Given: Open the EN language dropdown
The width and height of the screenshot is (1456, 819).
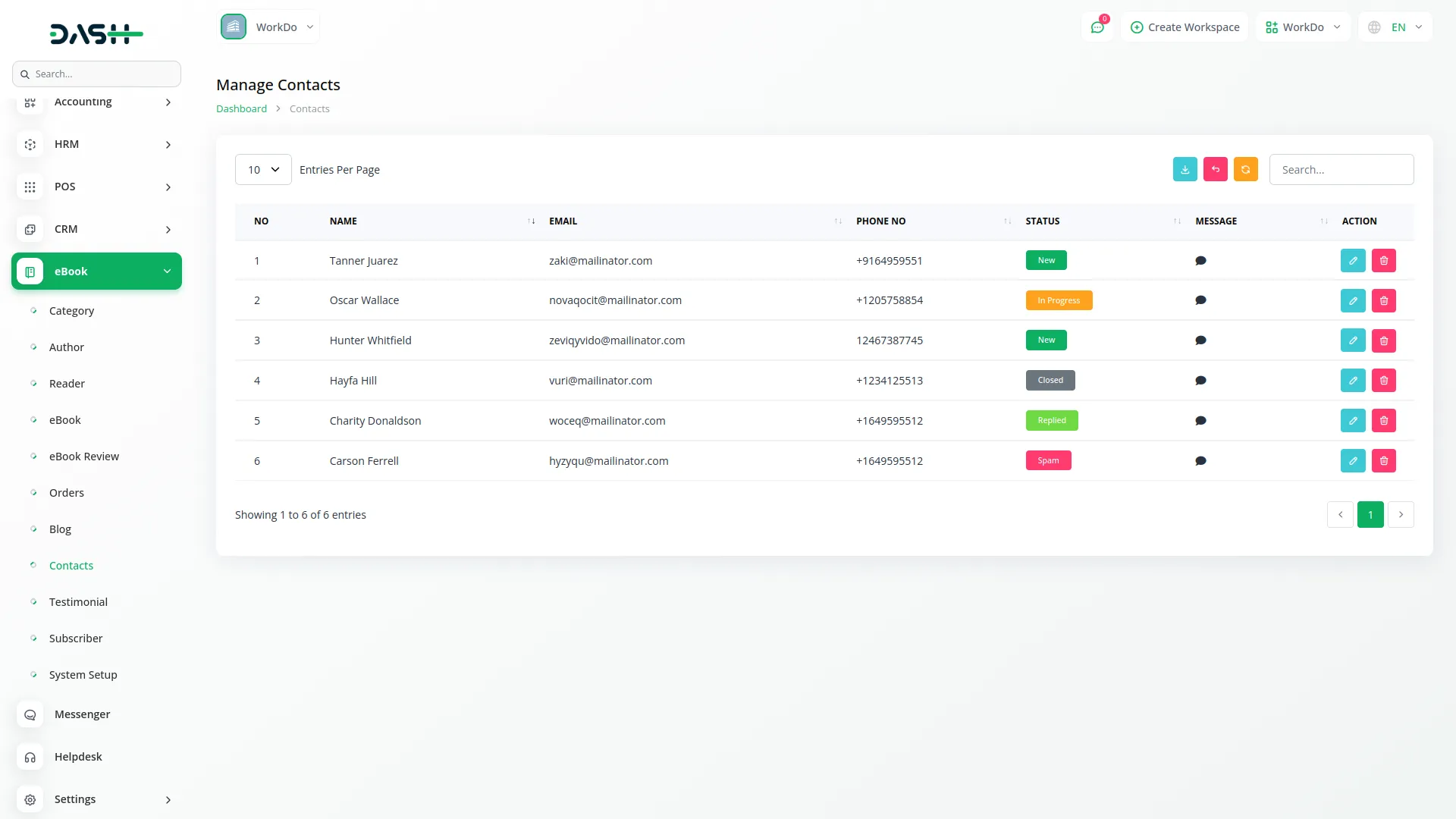Looking at the screenshot, I should click(x=1397, y=27).
